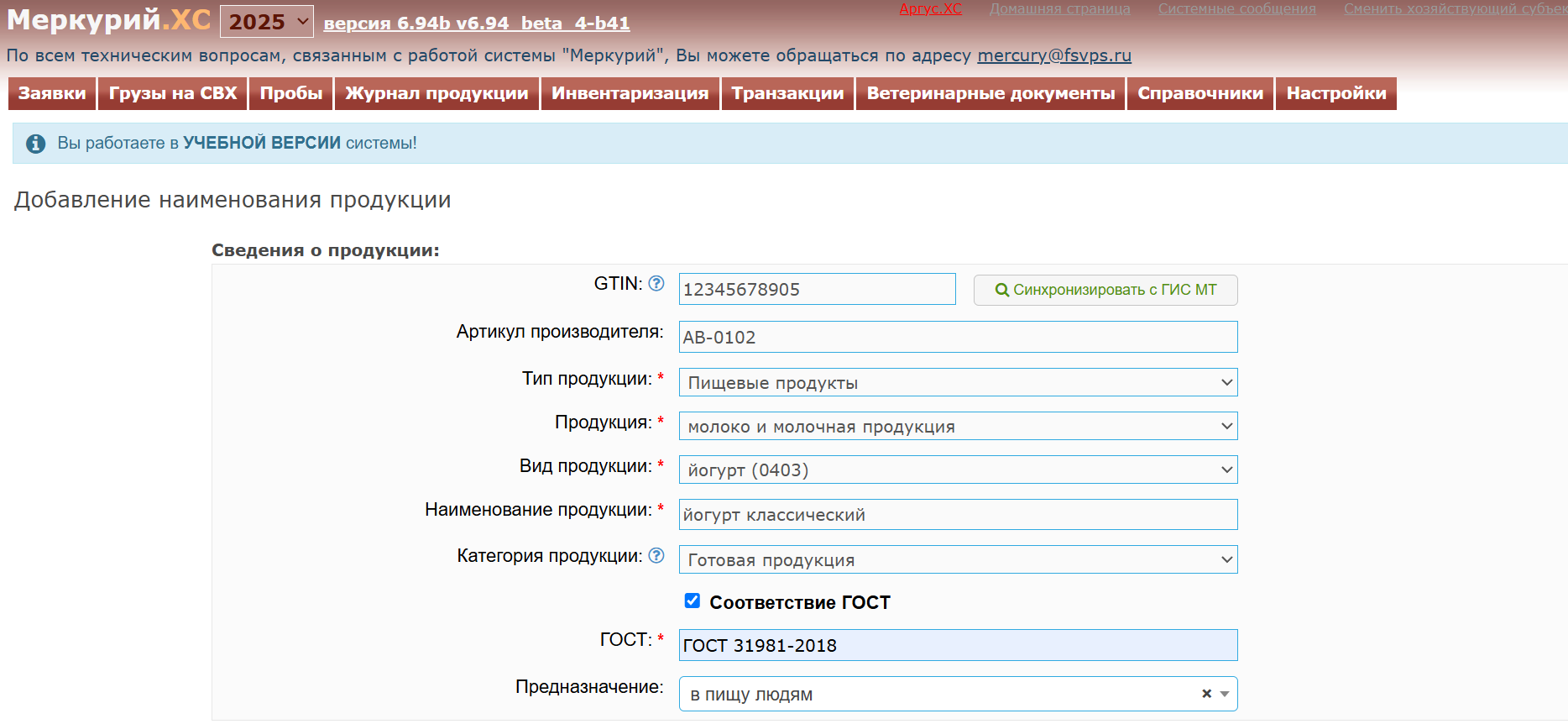The image size is (1568, 724).
Task: Click the Аргус.ХС link
Action: [930, 8]
